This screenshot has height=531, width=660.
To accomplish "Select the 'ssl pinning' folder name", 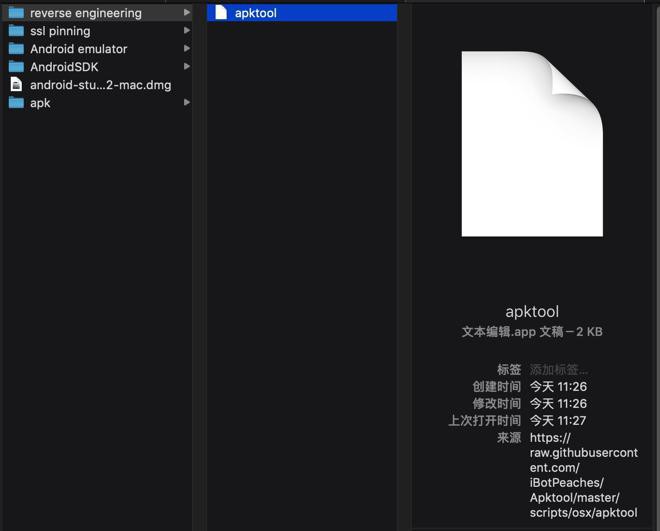I will 60,31.
